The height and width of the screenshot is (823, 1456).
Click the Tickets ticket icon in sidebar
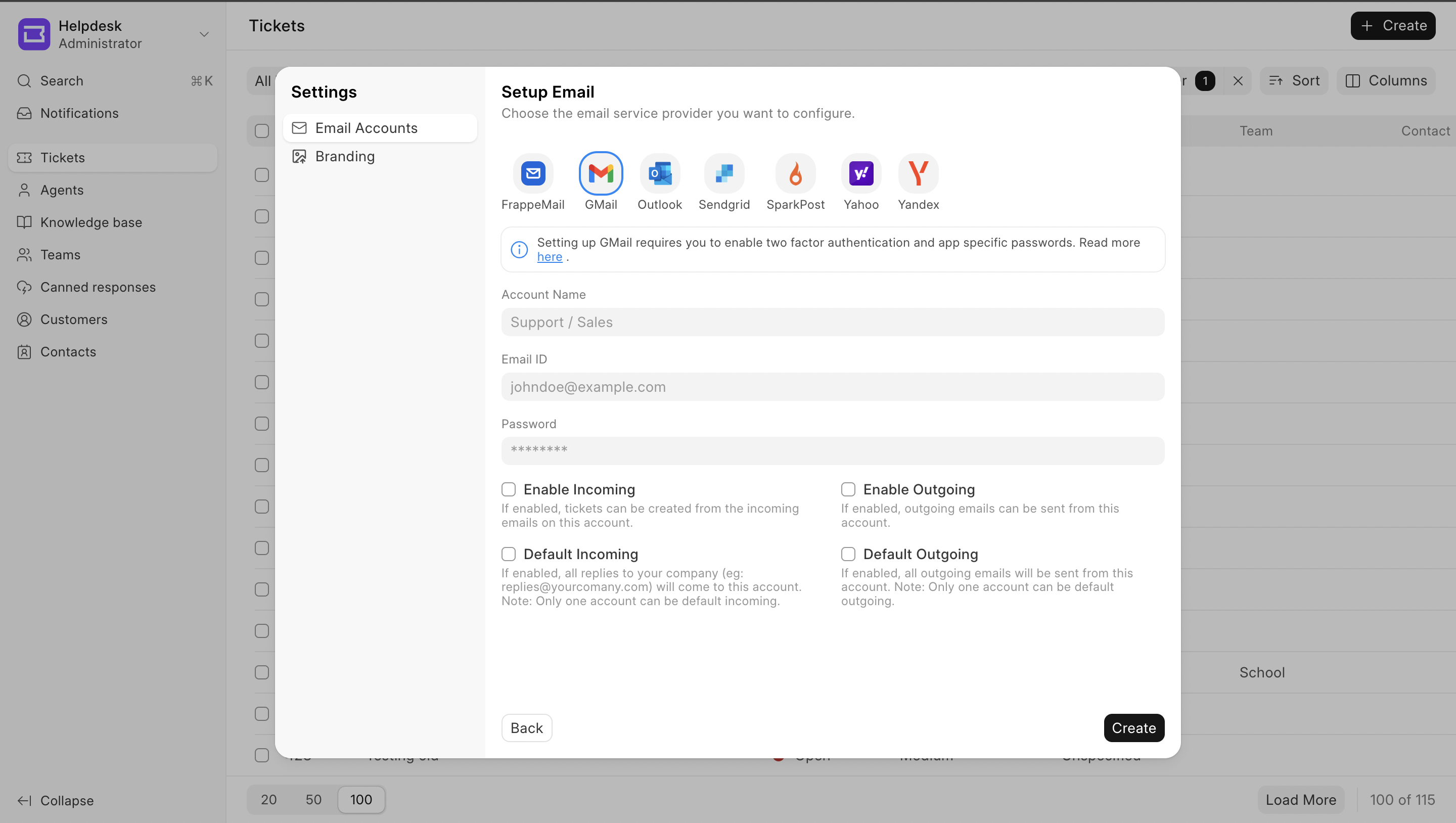[x=24, y=158]
